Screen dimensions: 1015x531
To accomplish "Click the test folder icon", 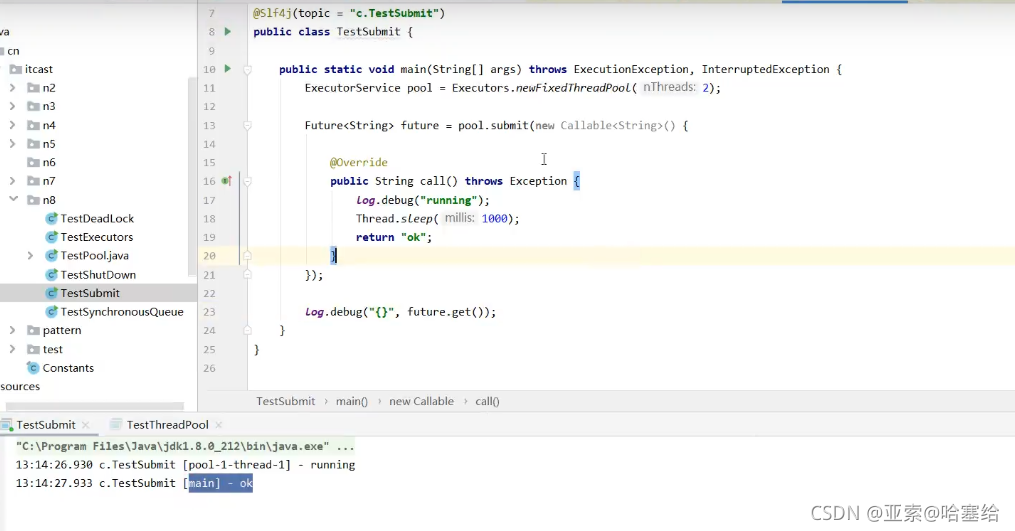I will click(33, 349).
